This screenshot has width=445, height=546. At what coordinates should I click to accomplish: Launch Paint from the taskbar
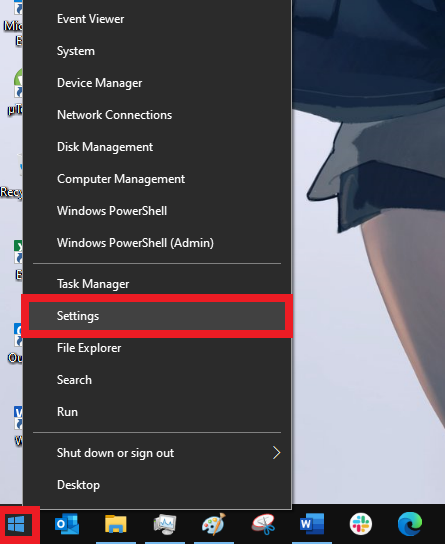point(214,525)
